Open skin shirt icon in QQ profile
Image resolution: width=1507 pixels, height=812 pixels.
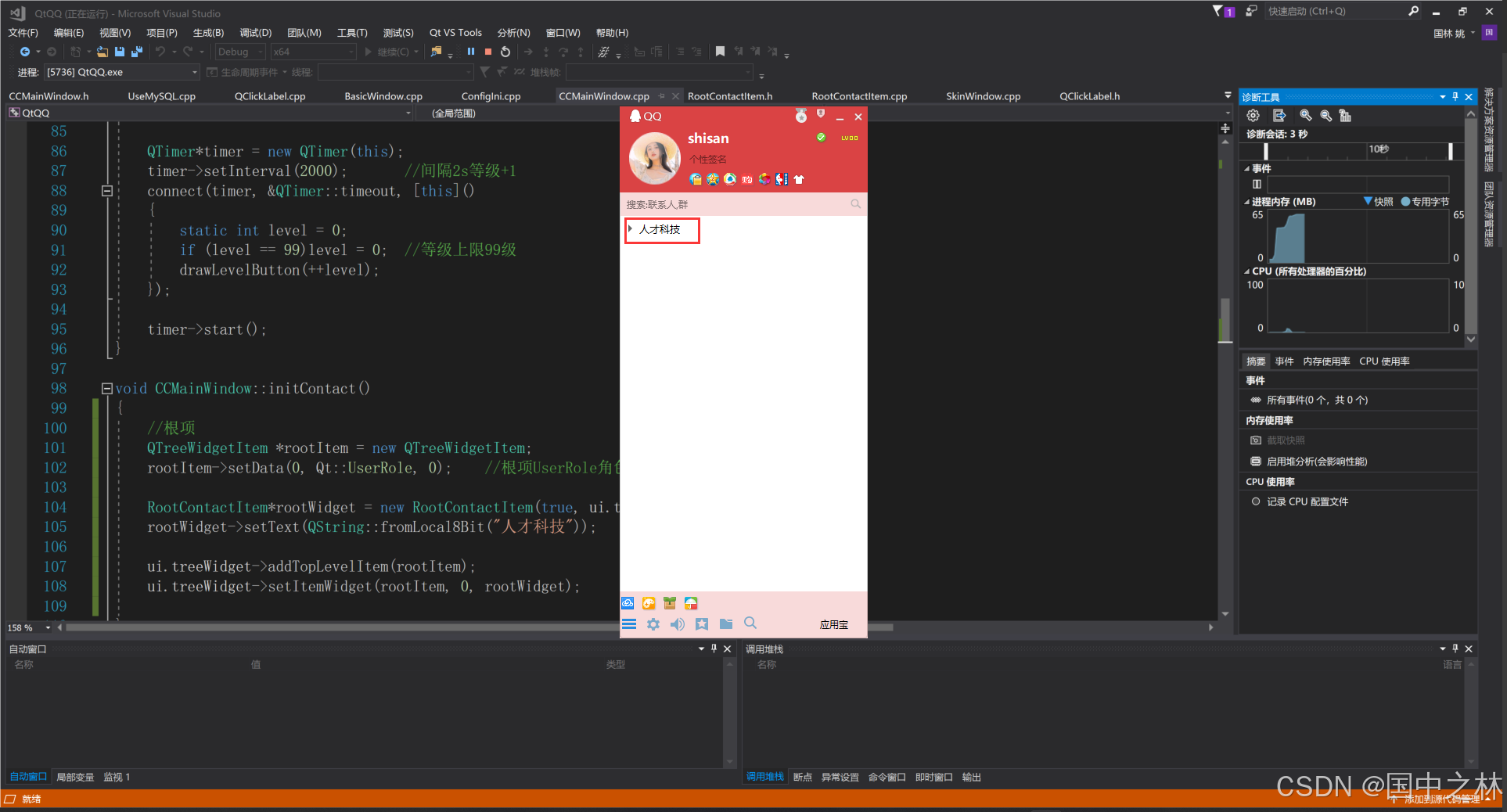[x=799, y=179]
